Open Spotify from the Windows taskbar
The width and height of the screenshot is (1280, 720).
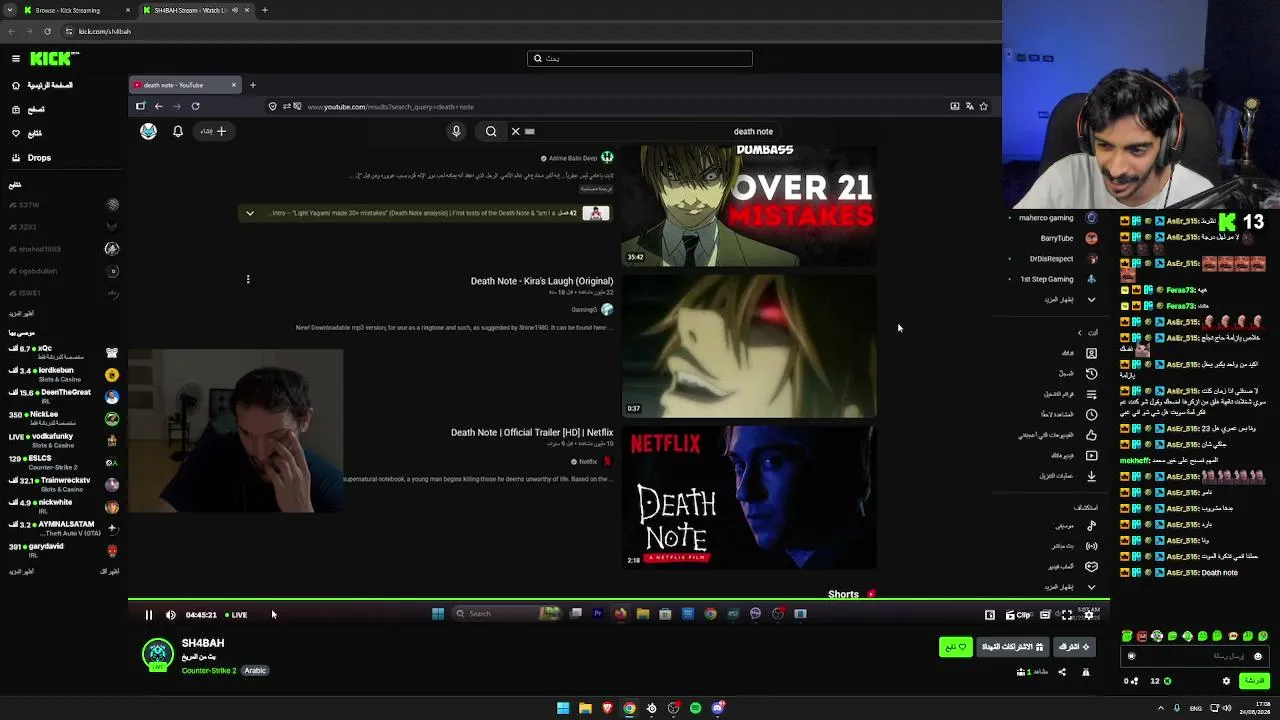pos(695,709)
